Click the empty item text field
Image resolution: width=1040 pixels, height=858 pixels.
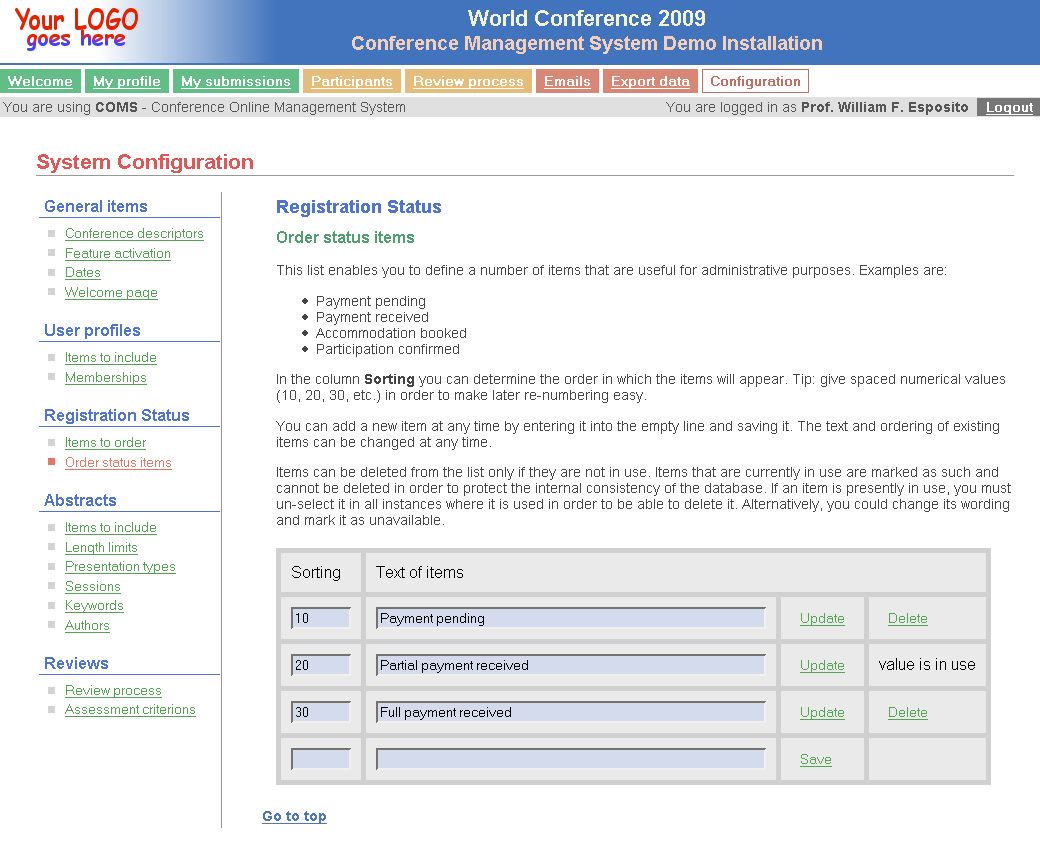click(570, 759)
